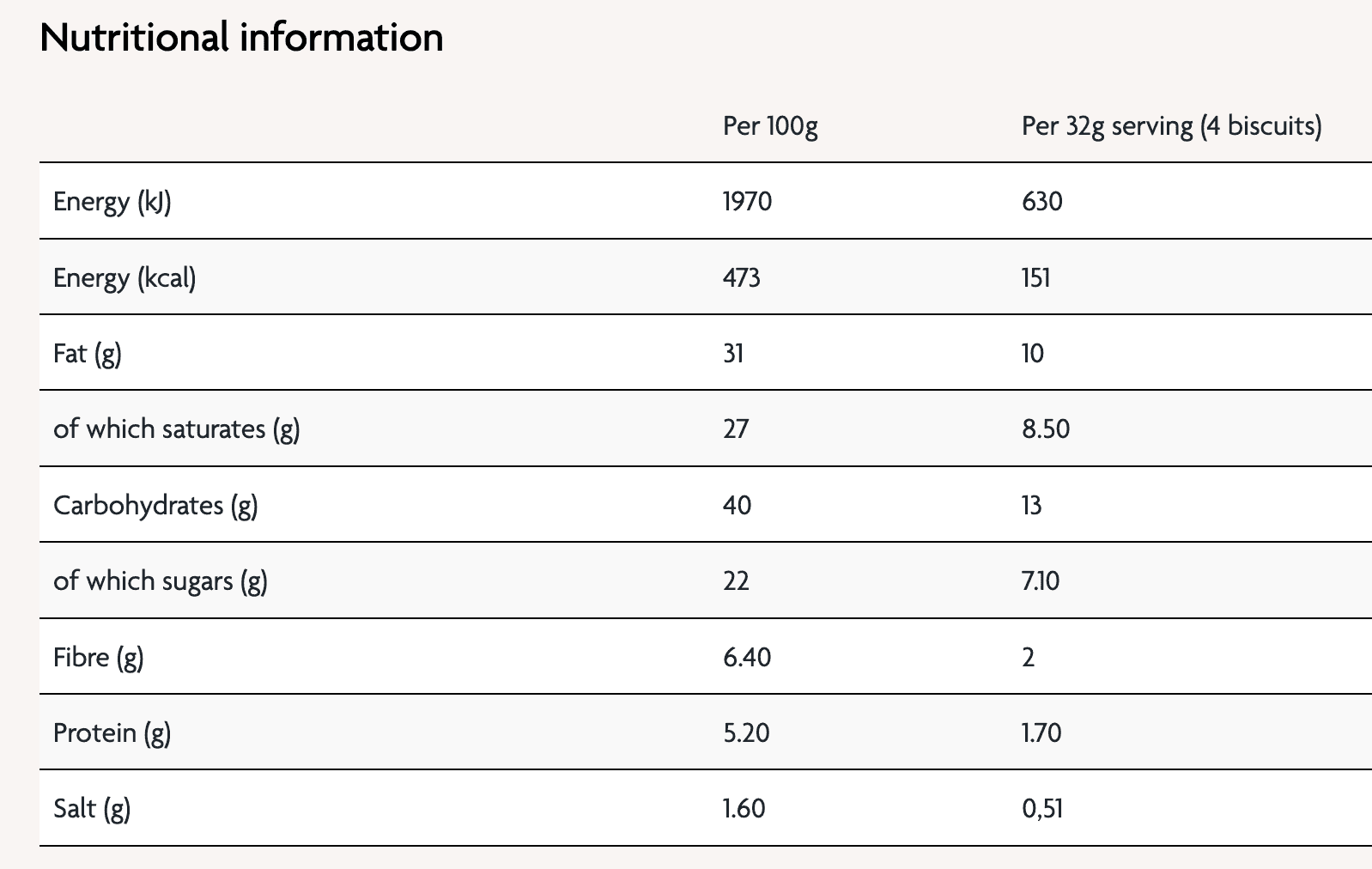
Task: Select the Salt (g) row label
Action: click(x=92, y=809)
